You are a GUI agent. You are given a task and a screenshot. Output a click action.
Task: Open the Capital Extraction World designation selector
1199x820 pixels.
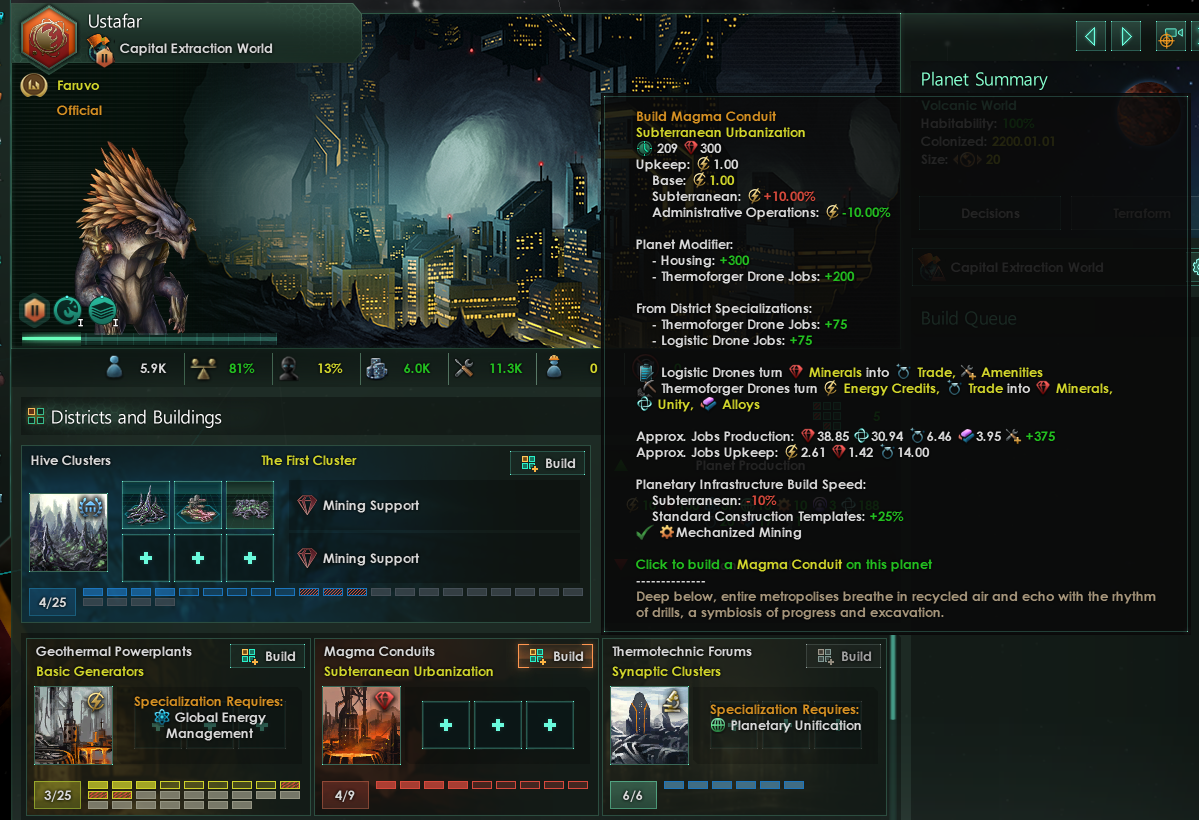click(x=1051, y=267)
